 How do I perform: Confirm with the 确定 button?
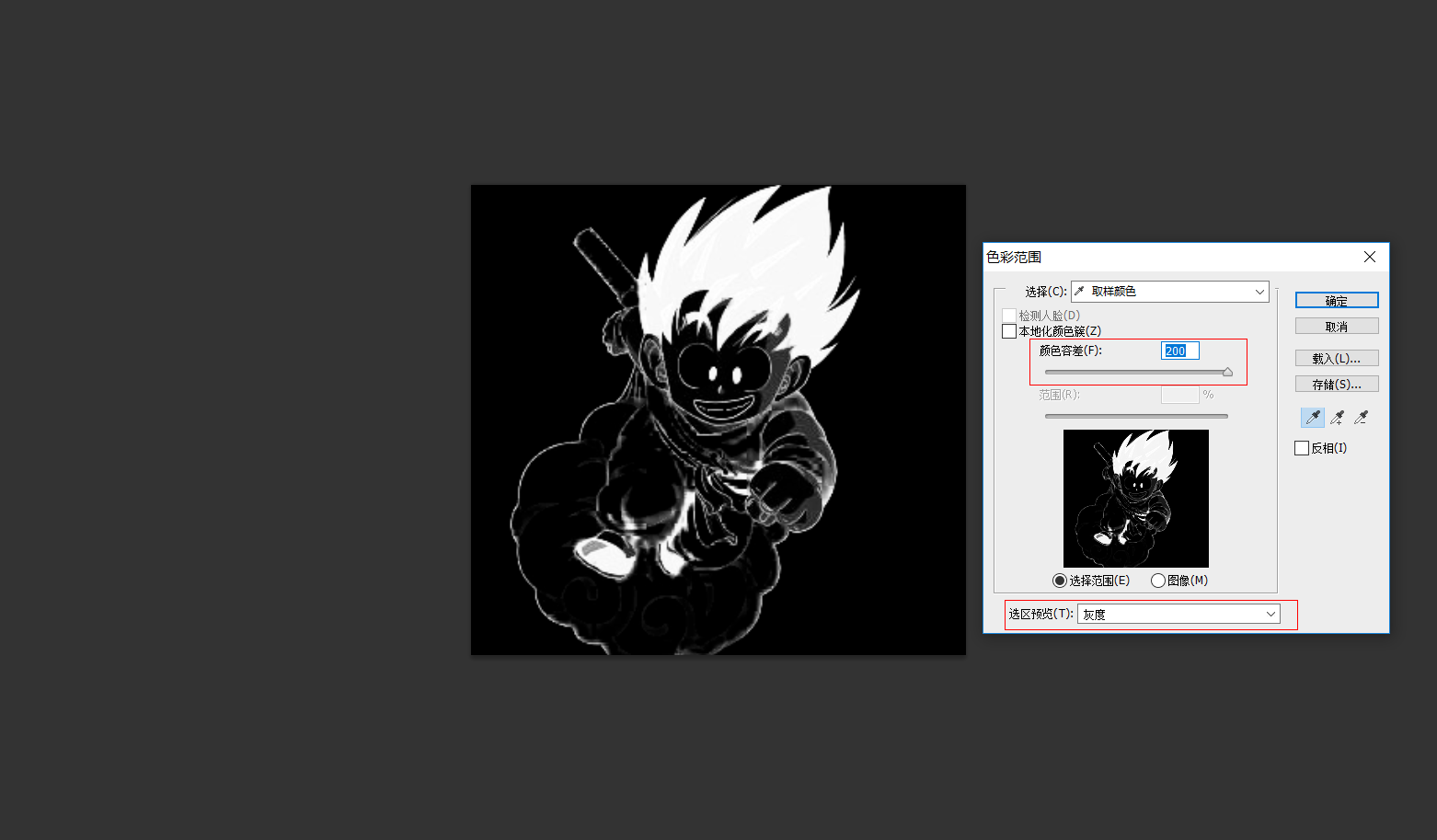pyautogui.click(x=1337, y=301)
